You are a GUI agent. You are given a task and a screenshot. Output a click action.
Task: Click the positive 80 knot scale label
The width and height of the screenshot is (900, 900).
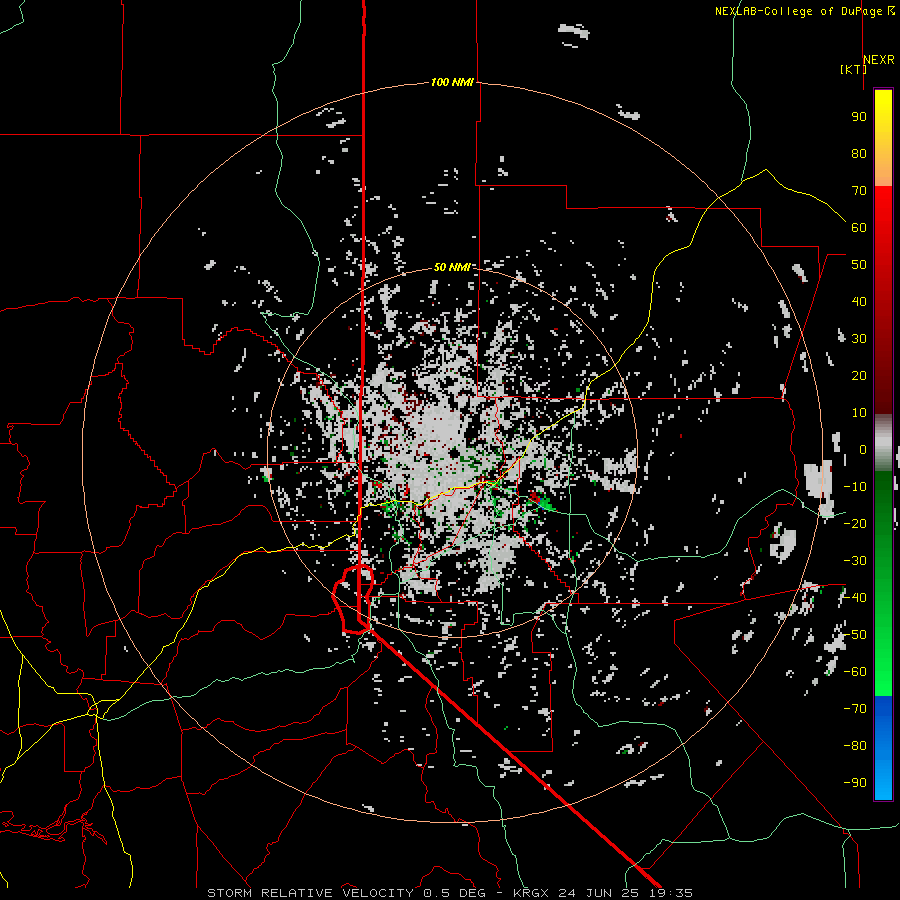click(x=859, y=153)
